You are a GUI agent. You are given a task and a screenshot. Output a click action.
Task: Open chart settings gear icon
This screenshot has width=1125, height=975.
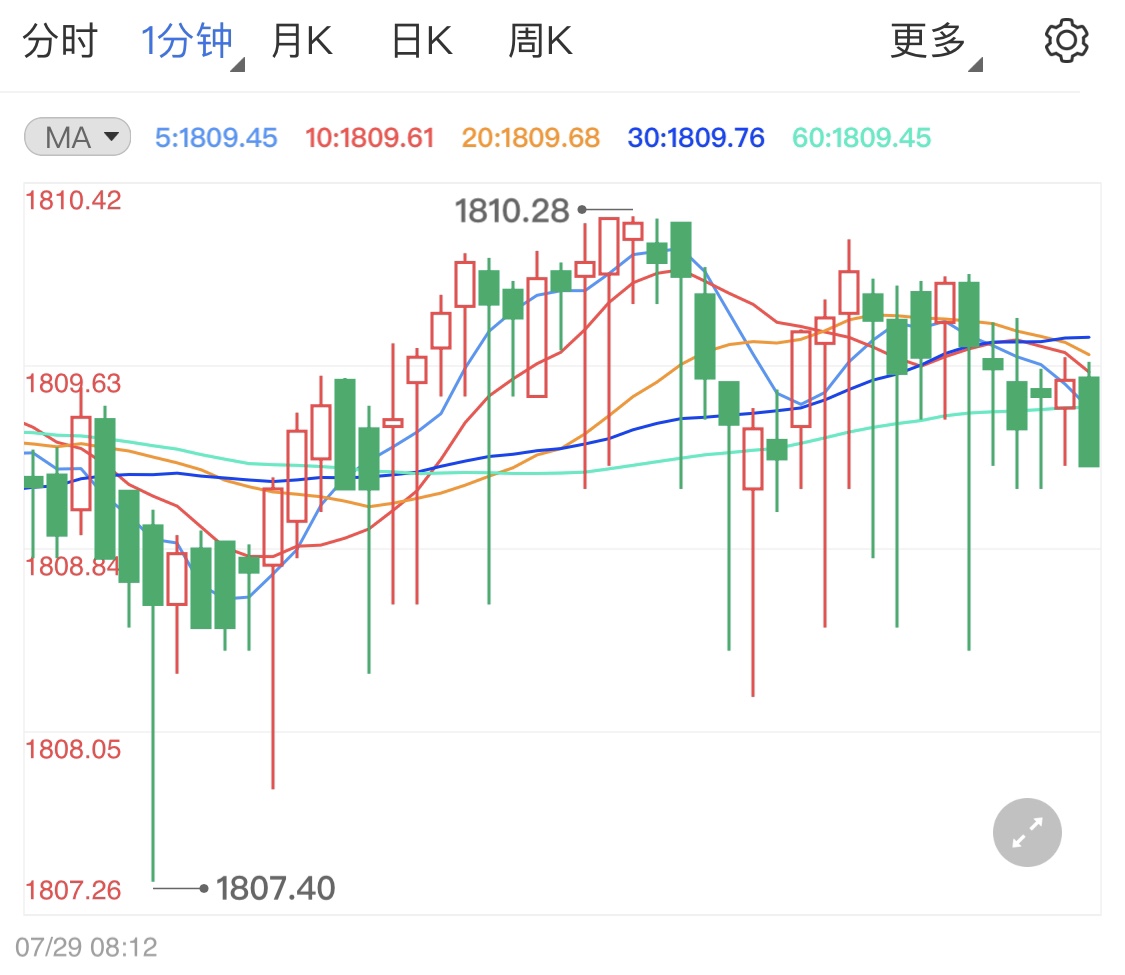click(1066, 42)
